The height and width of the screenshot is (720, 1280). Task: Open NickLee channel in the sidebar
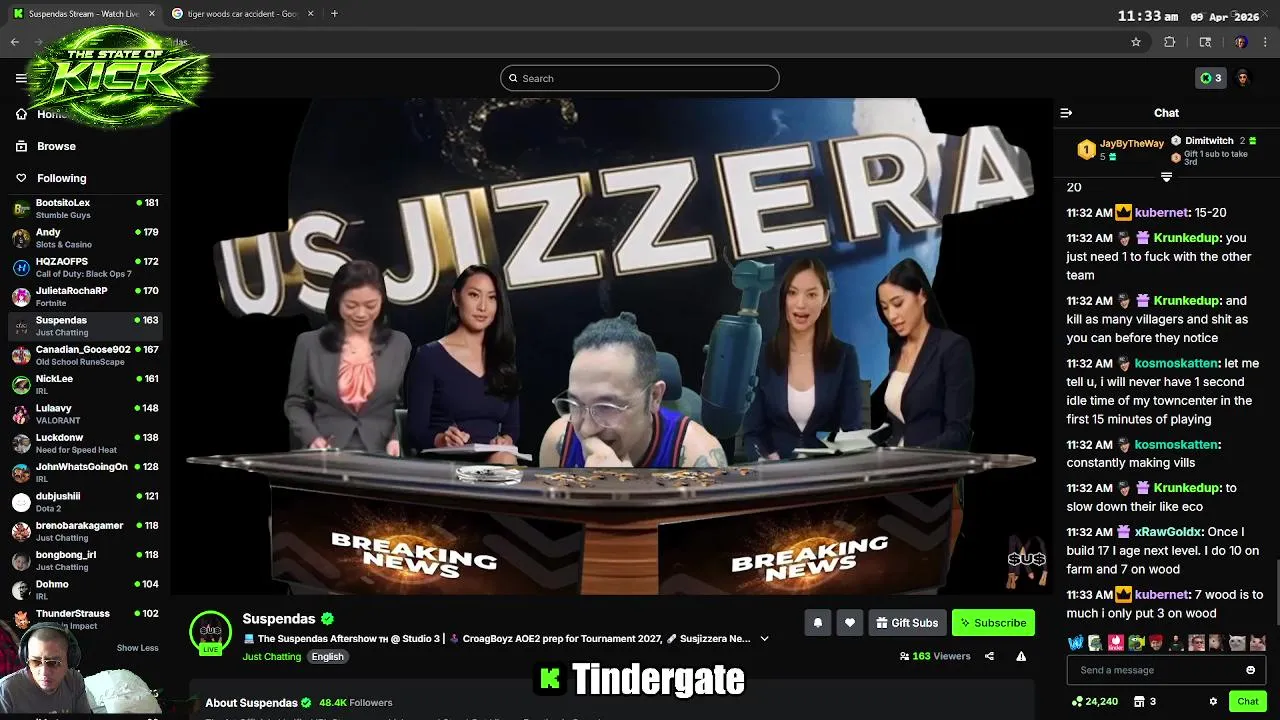pyautogui.click(x=85, y=384)
